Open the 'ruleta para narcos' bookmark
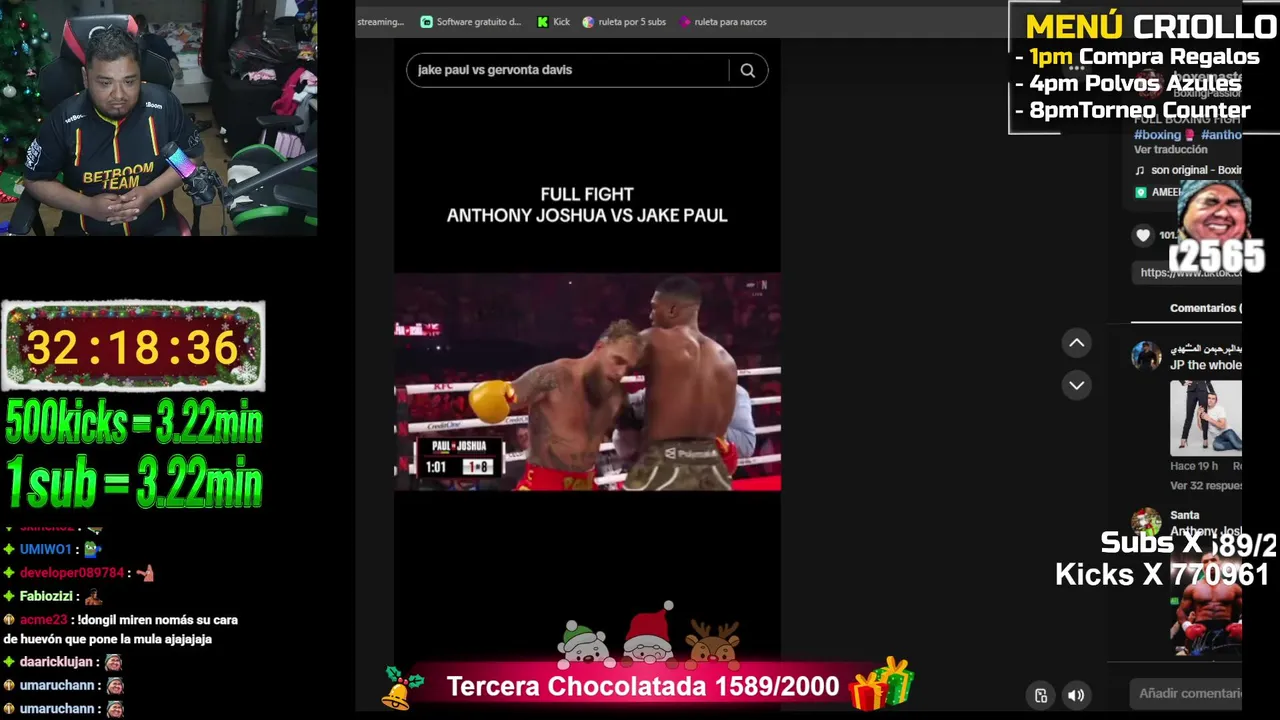 723,22
